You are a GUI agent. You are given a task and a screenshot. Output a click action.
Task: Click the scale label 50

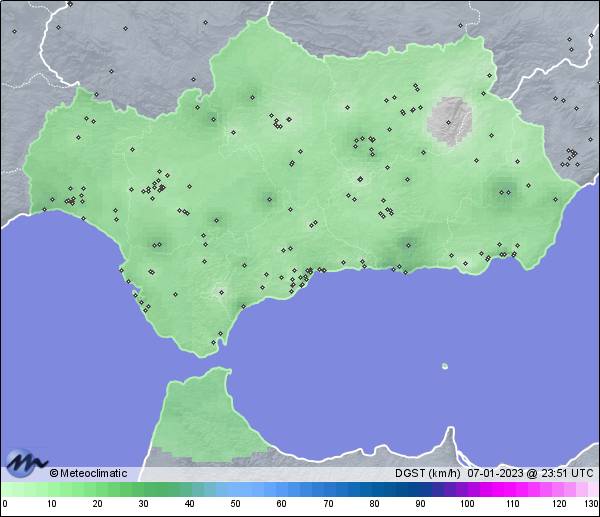(235, 504)
